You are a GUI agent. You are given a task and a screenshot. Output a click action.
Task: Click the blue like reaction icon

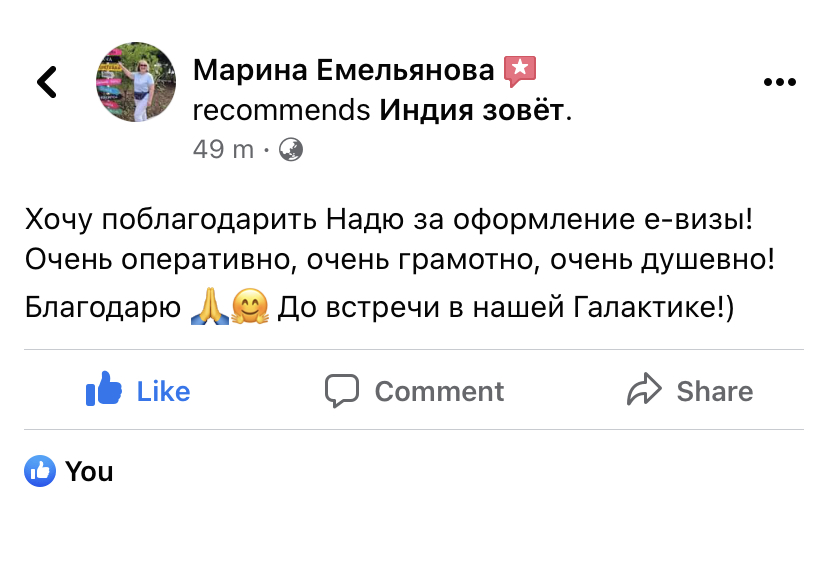40,471
